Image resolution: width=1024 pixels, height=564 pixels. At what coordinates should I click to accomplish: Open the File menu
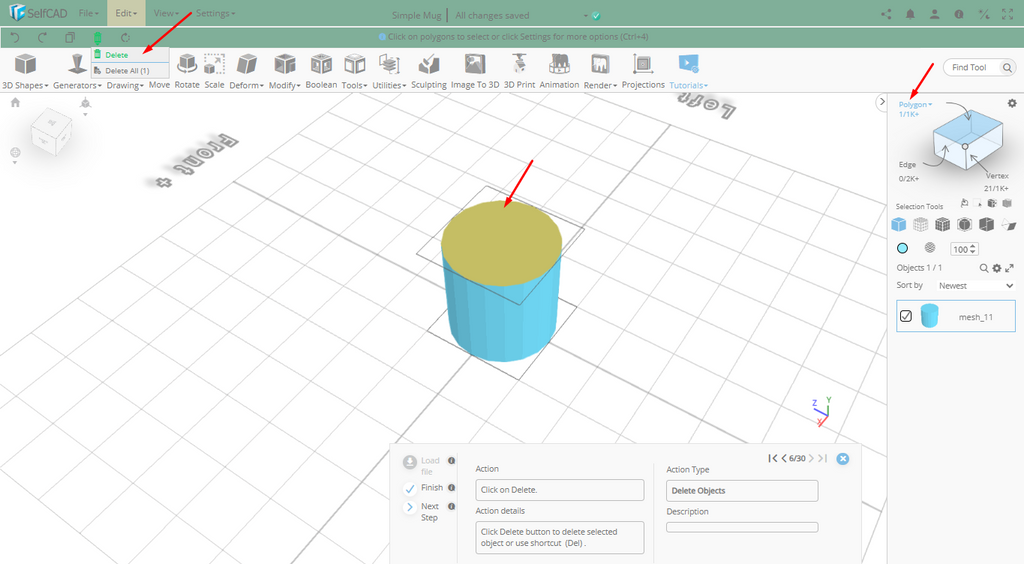point(88,13)
